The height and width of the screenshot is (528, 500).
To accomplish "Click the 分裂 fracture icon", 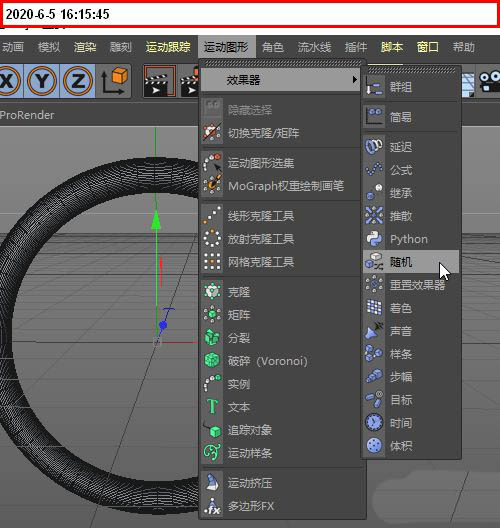I will tap(212, 337).
